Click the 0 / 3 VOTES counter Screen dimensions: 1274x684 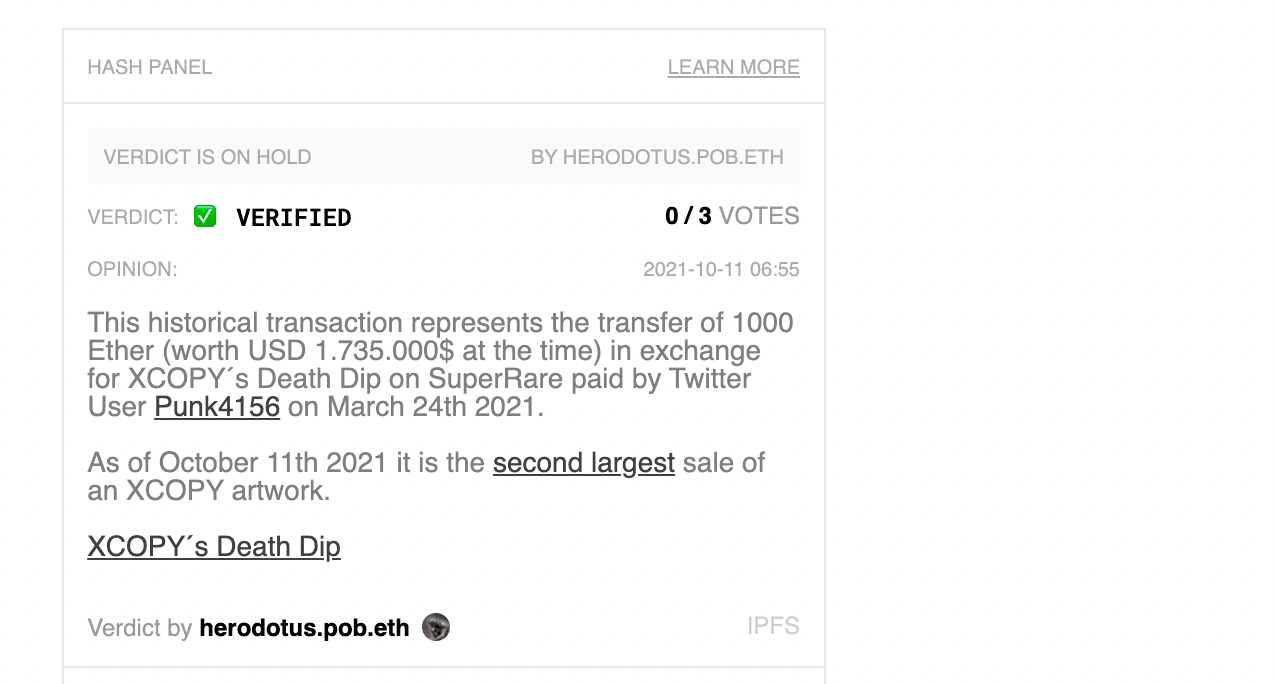coord(732,216)
